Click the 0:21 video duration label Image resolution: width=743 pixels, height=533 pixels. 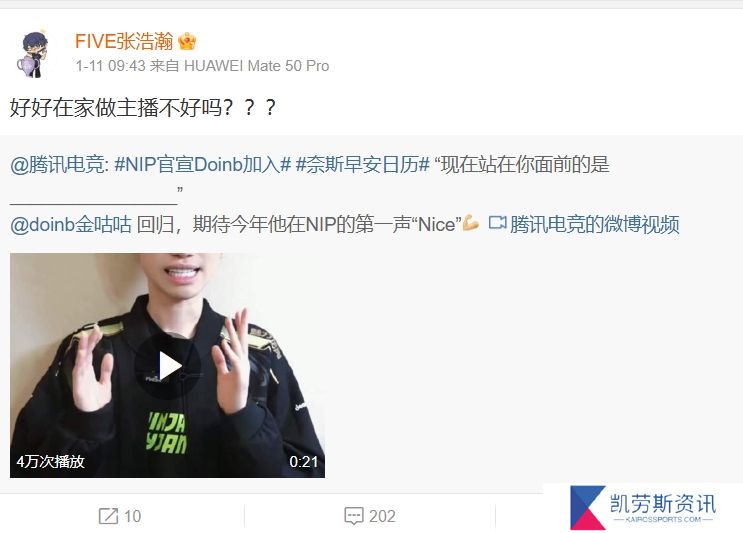point(304,461)
